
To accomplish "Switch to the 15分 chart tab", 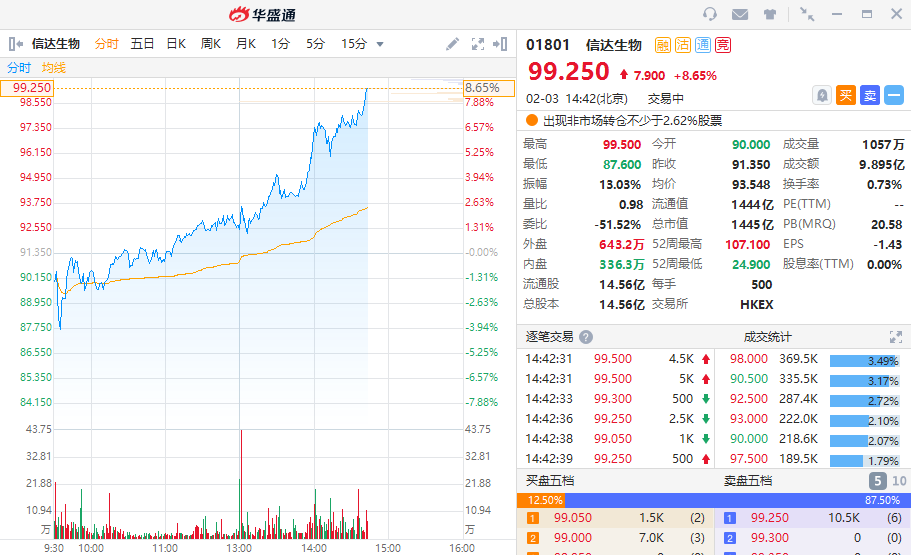I will tap(354, 44).
